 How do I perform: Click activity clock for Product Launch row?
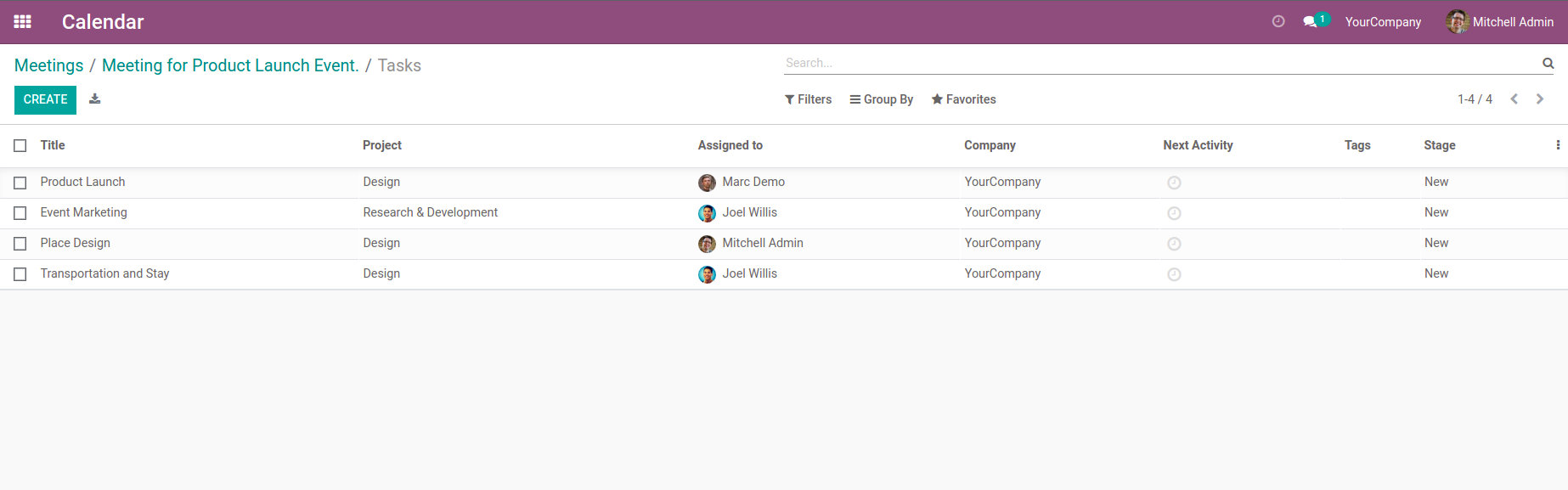(1174, 183)
